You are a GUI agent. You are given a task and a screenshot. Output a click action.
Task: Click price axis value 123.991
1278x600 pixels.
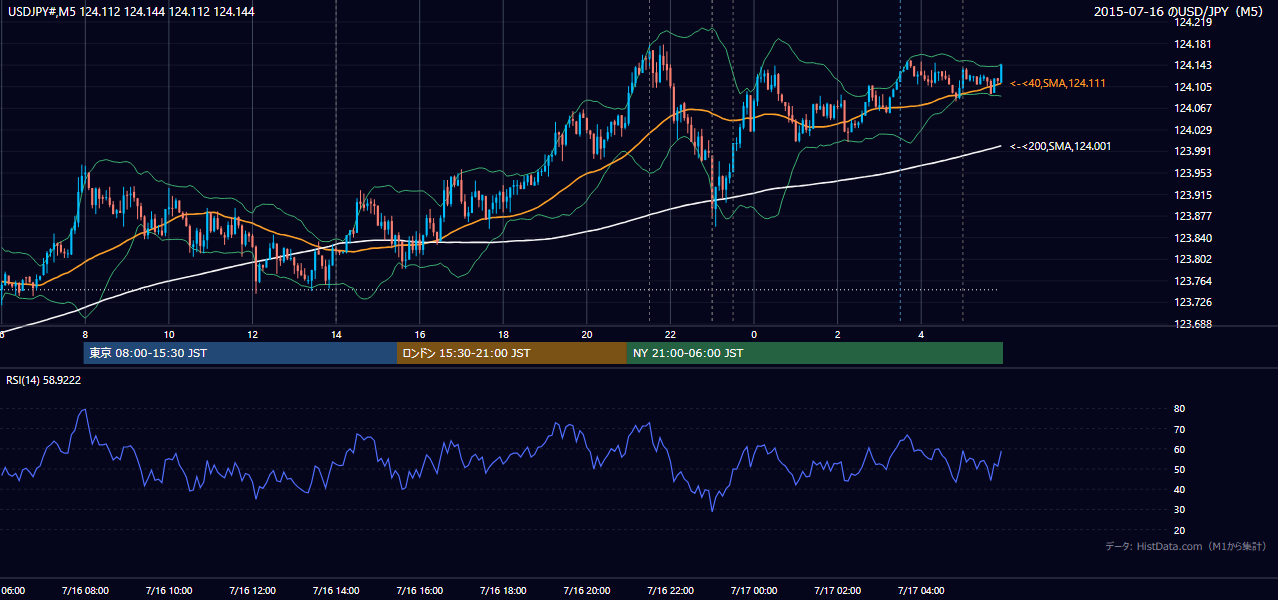point(1193,152)
